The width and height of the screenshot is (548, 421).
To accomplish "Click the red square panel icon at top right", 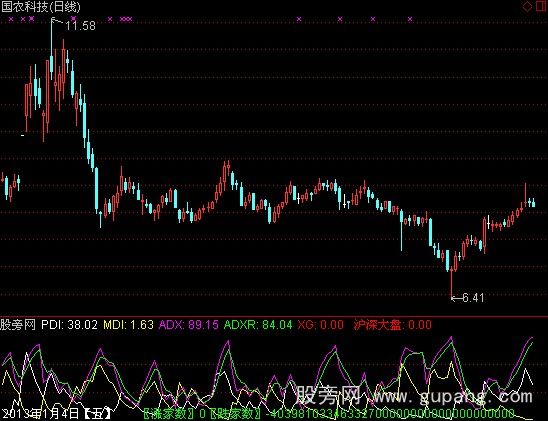I will (542, 6).
